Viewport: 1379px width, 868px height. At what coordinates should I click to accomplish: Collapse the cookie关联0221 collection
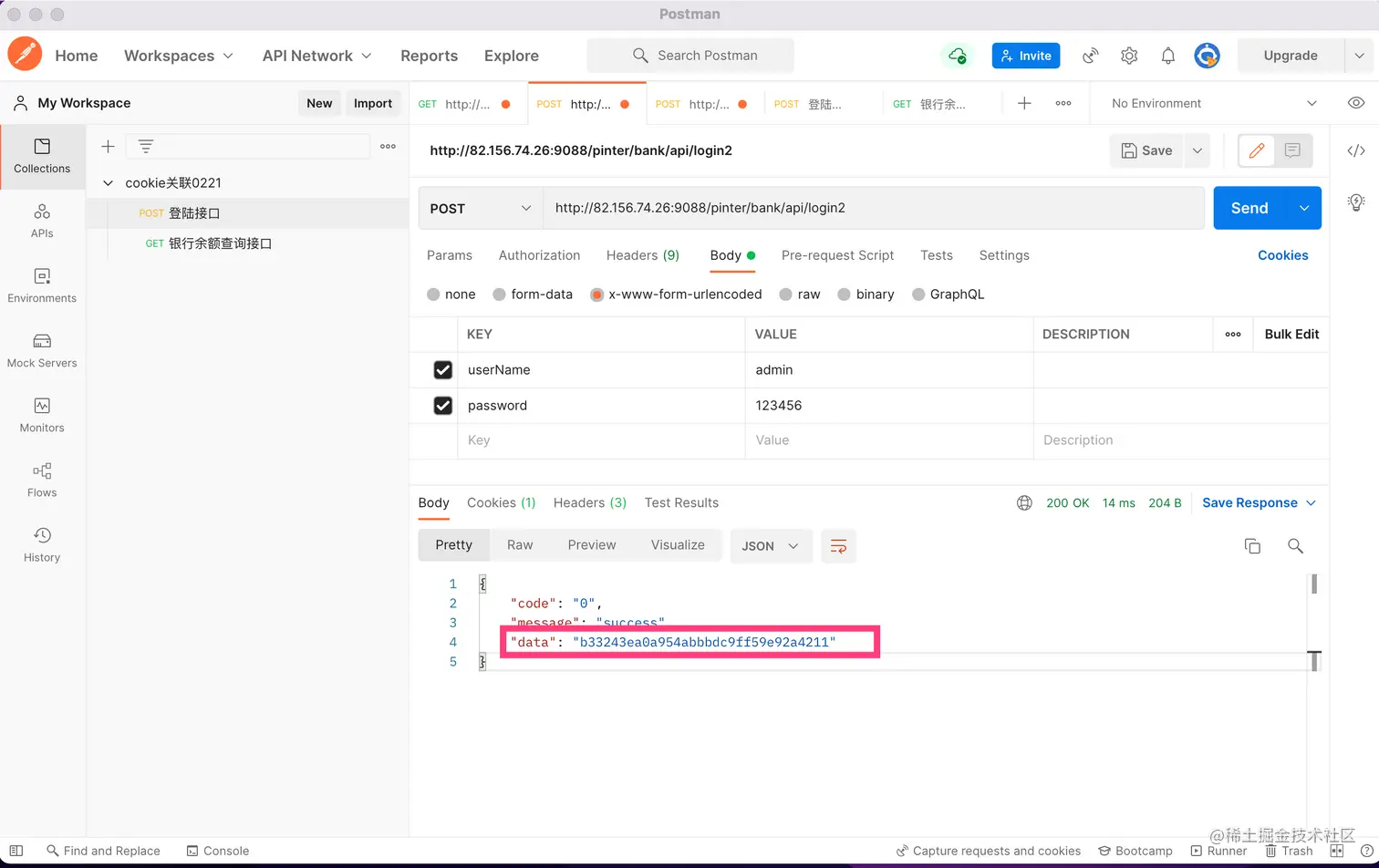tap(108, 182)
